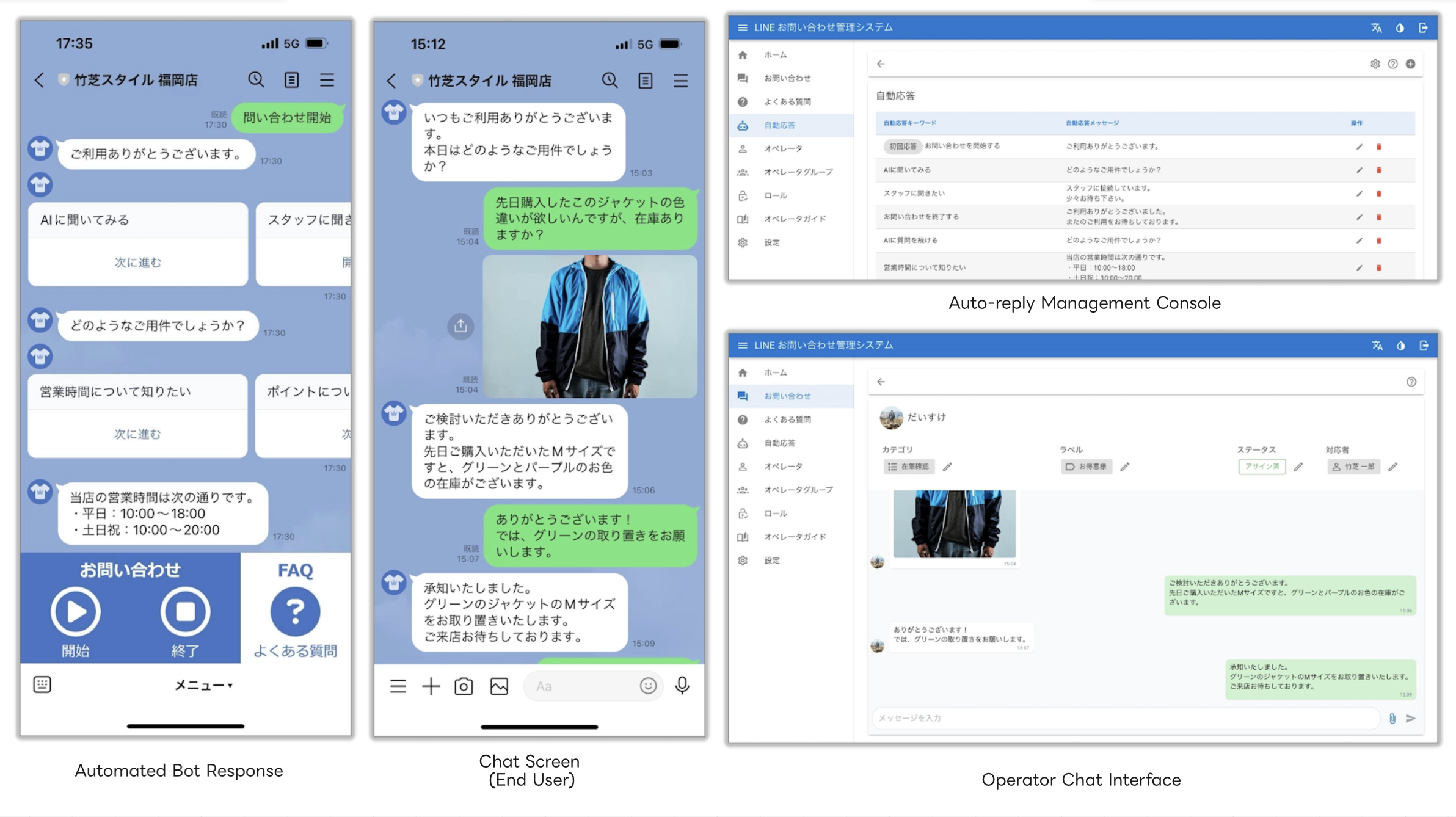Image resolution: width=1456 pixels, height=817 pixels.
Task: Tap 次に進む under 営業時間について知りたい card
Action: coord(137,434)
